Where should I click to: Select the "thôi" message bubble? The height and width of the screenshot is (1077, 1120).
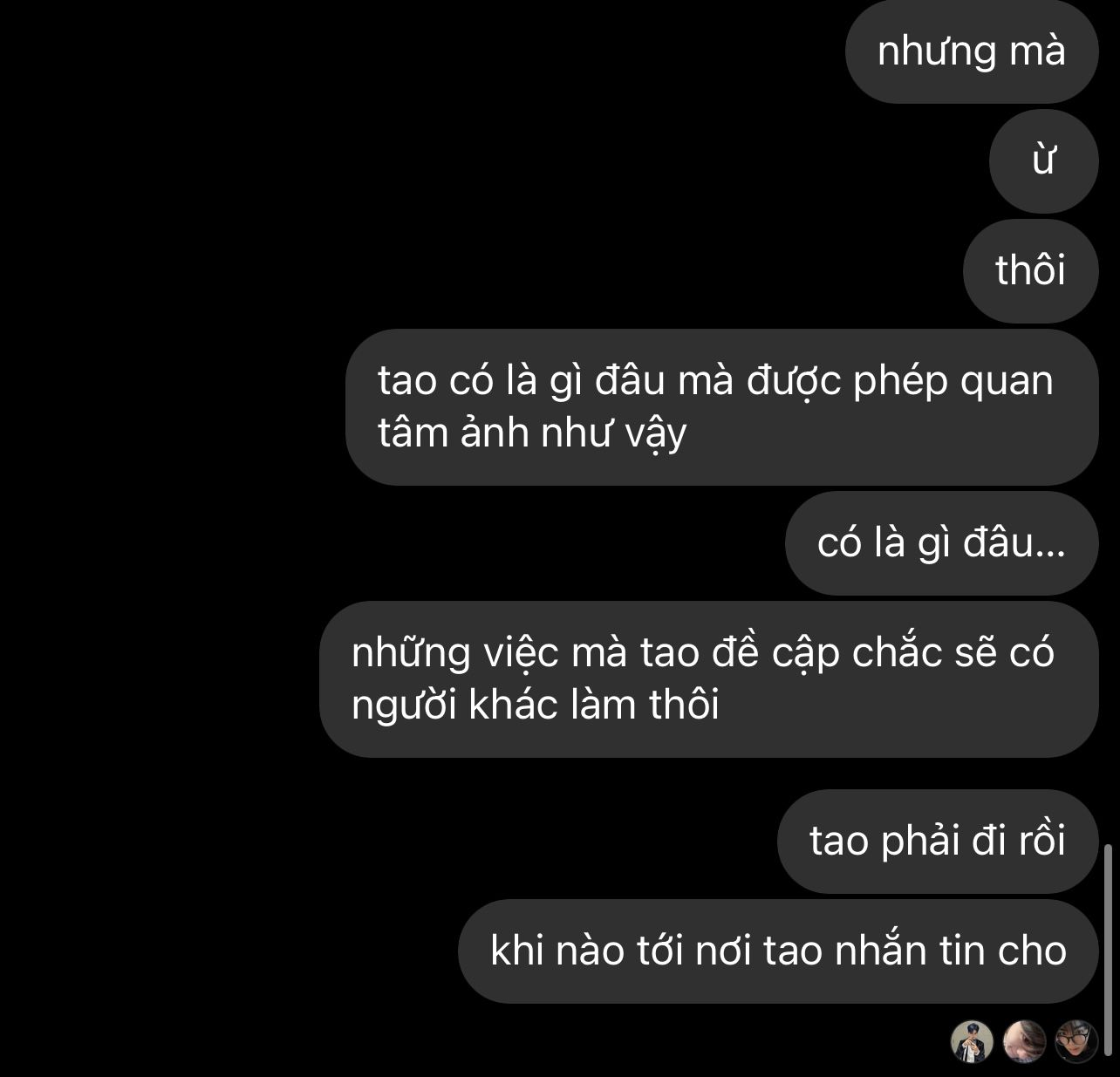[1030, 271]
